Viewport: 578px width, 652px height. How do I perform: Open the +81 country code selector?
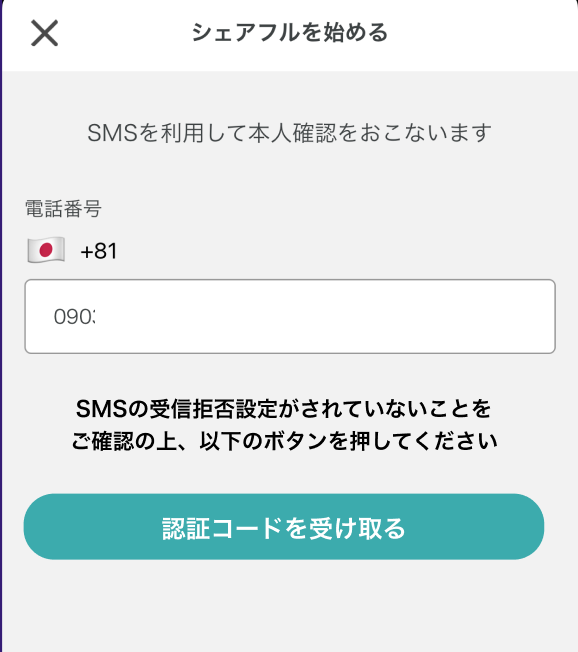tap(72, 251)
